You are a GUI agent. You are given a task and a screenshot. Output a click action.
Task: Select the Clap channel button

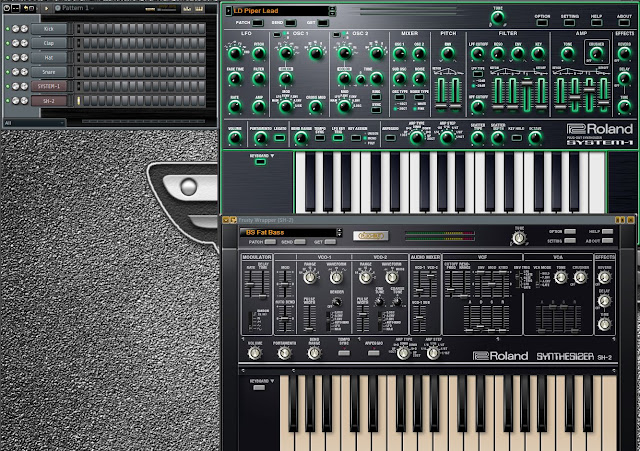(49, 43)
